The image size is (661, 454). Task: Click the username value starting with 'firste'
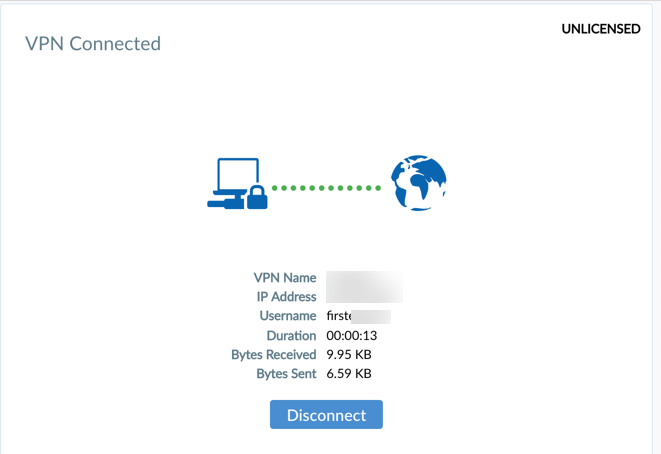359,316
